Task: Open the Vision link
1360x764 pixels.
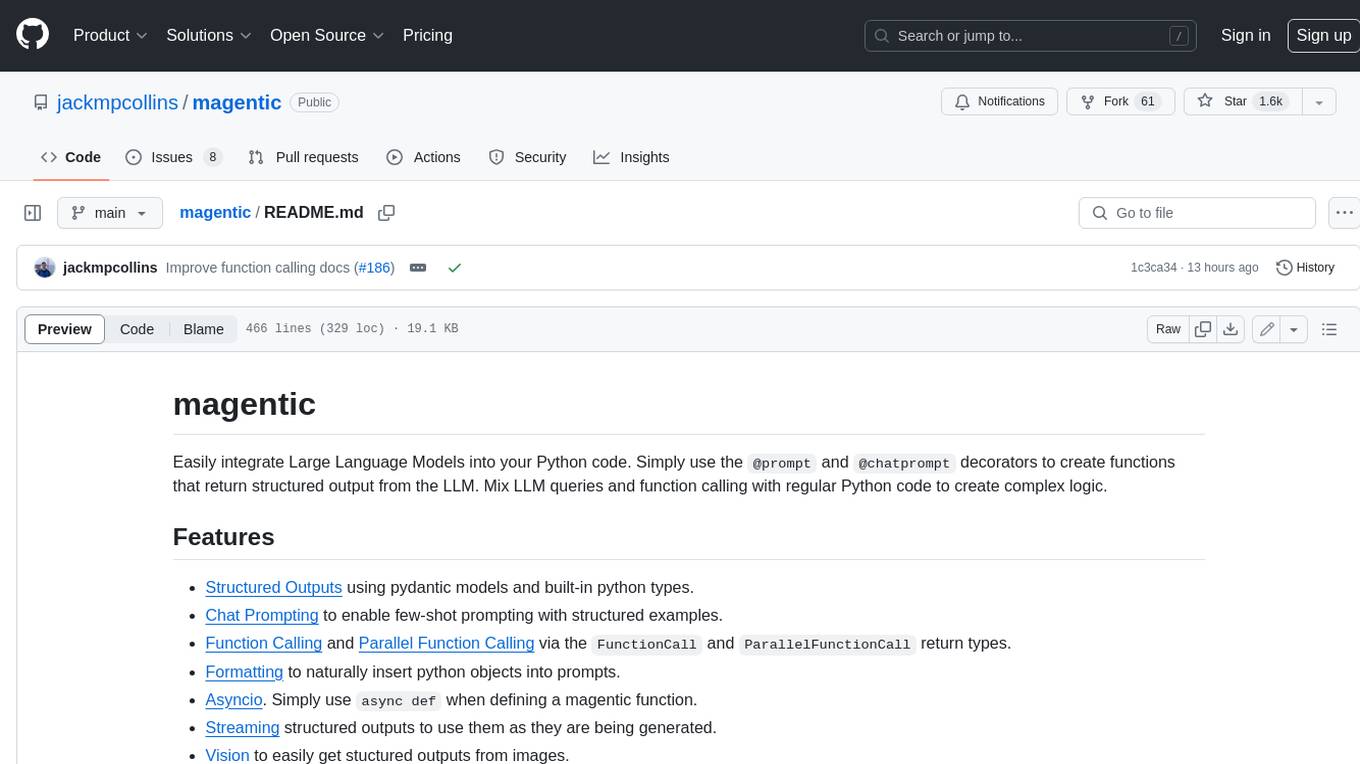Action: pyautogui.click(x=227, y=755)
